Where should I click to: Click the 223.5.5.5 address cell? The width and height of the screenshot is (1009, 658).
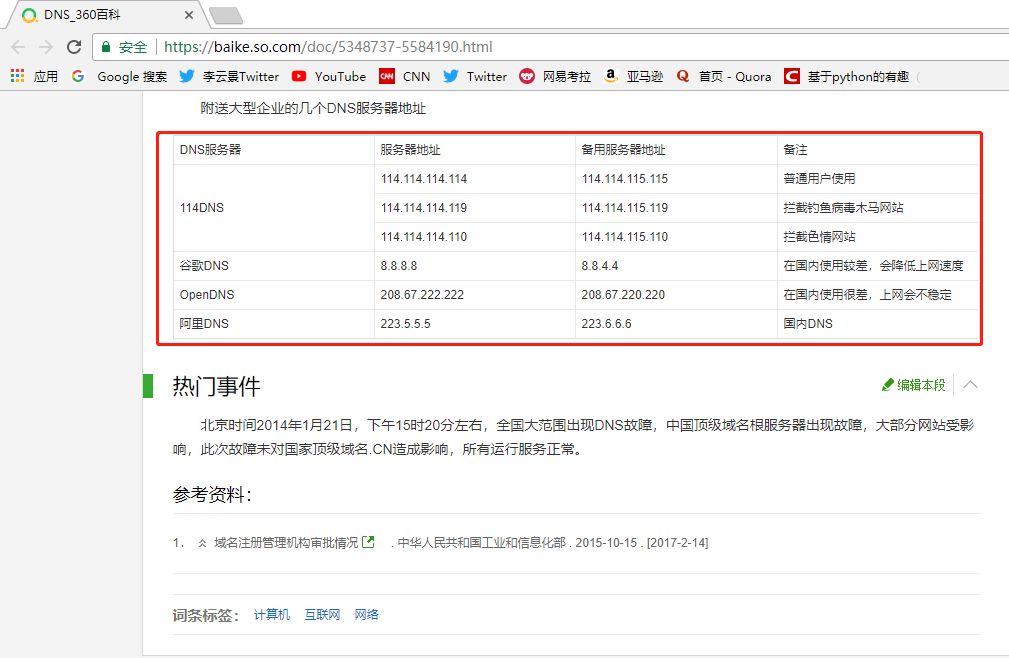[474, 324]
